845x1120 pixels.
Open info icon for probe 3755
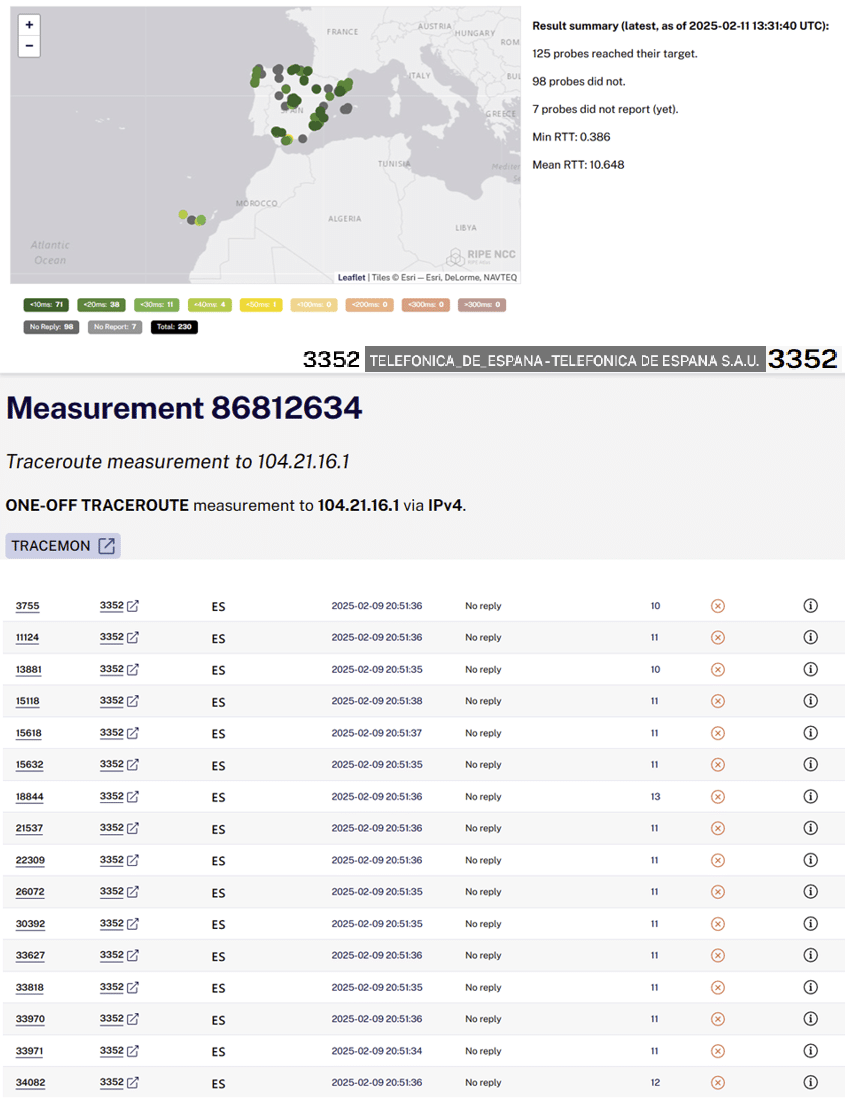810,606
